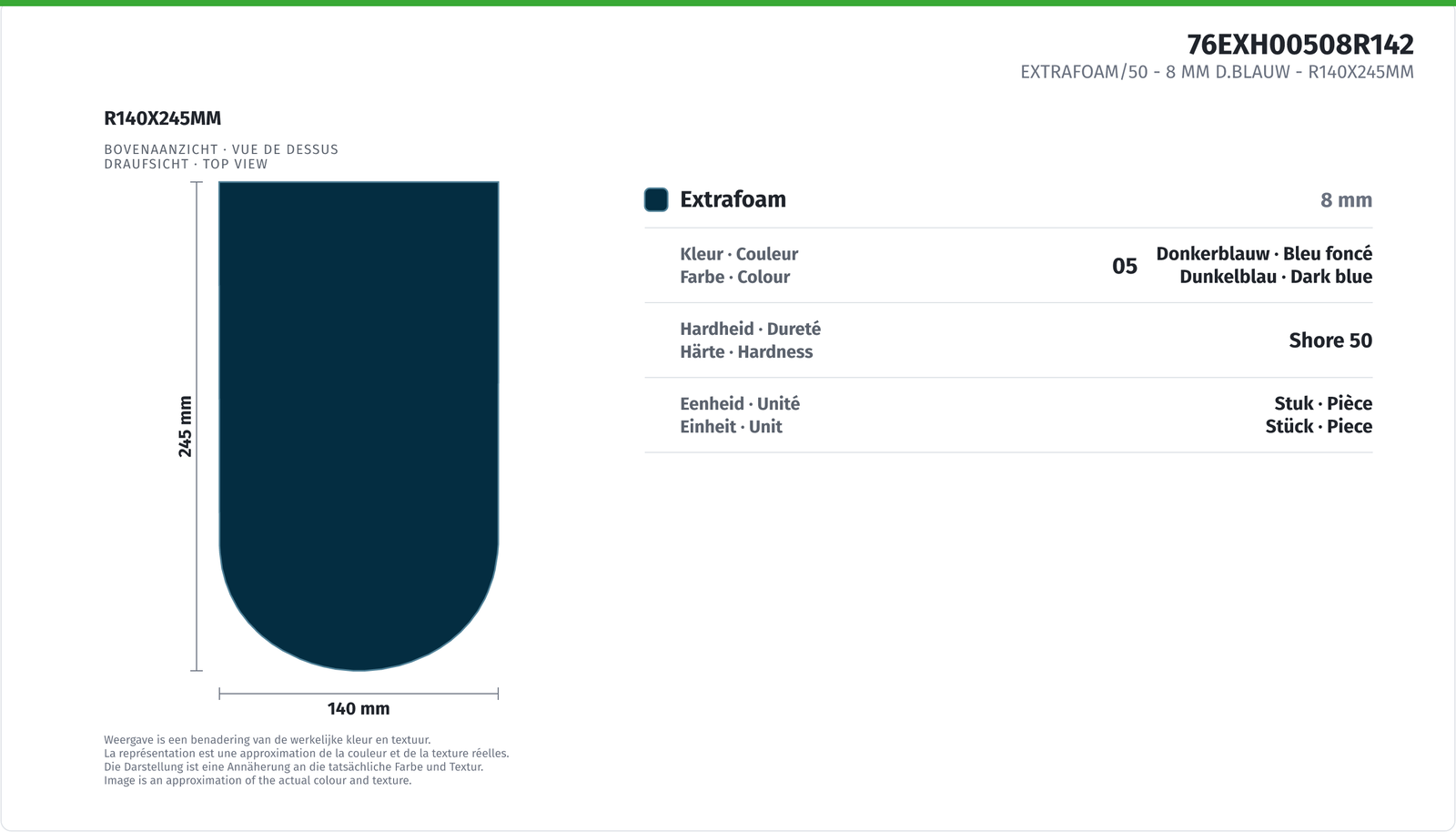Click the Dutch disclaimer starting with Weergave

[268, 740]
